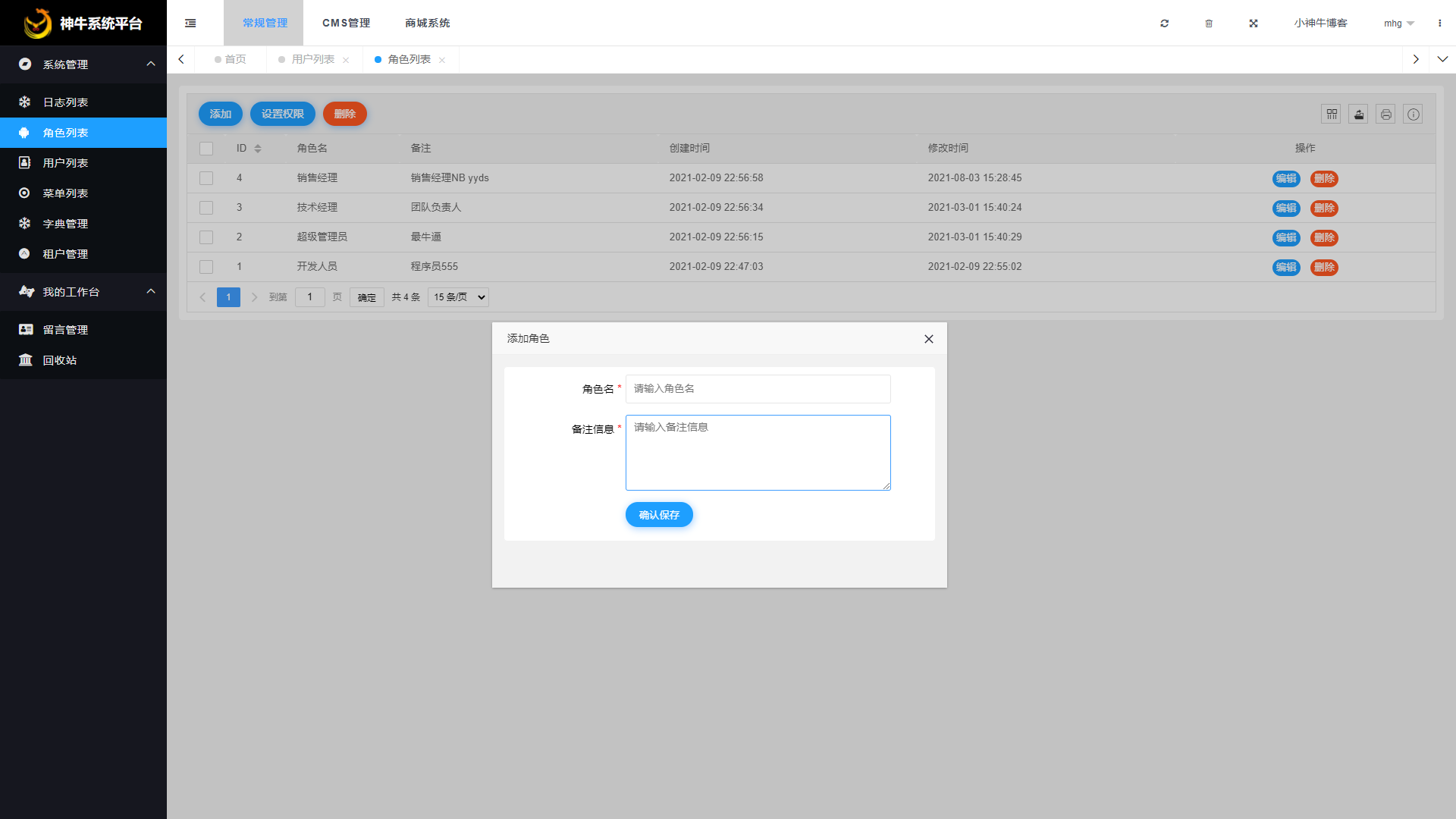
Task: Toggle the sidebar with the hamburger icon
Action: click(190, 23)
